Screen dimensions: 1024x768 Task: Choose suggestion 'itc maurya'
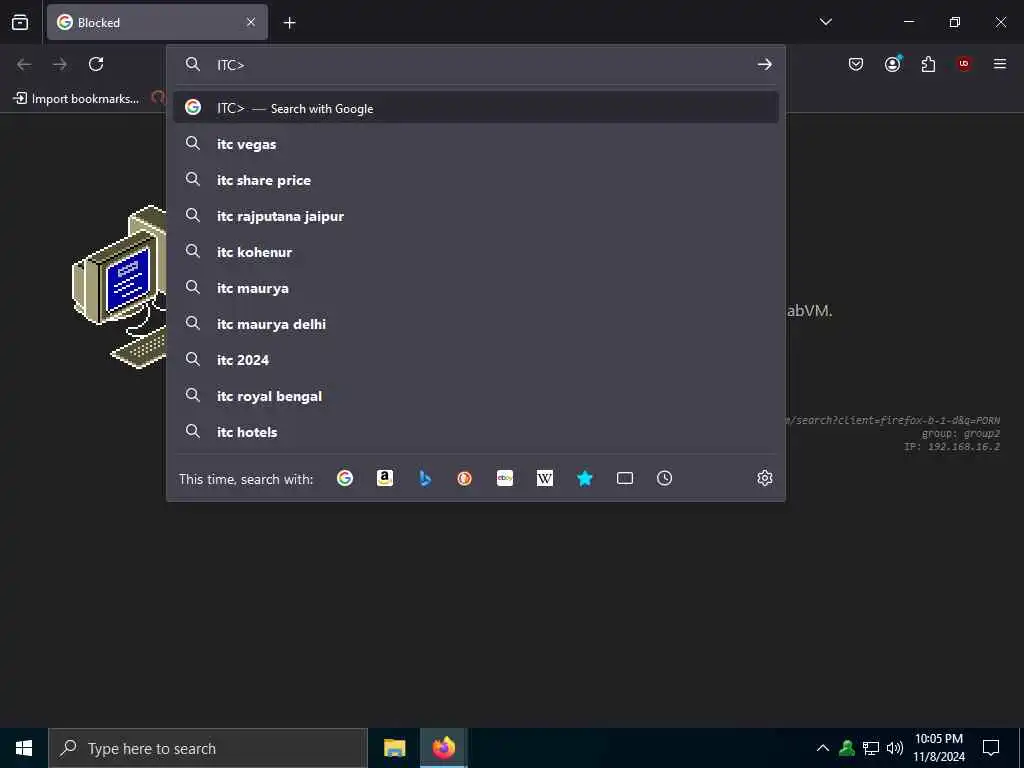pos(475,287)
